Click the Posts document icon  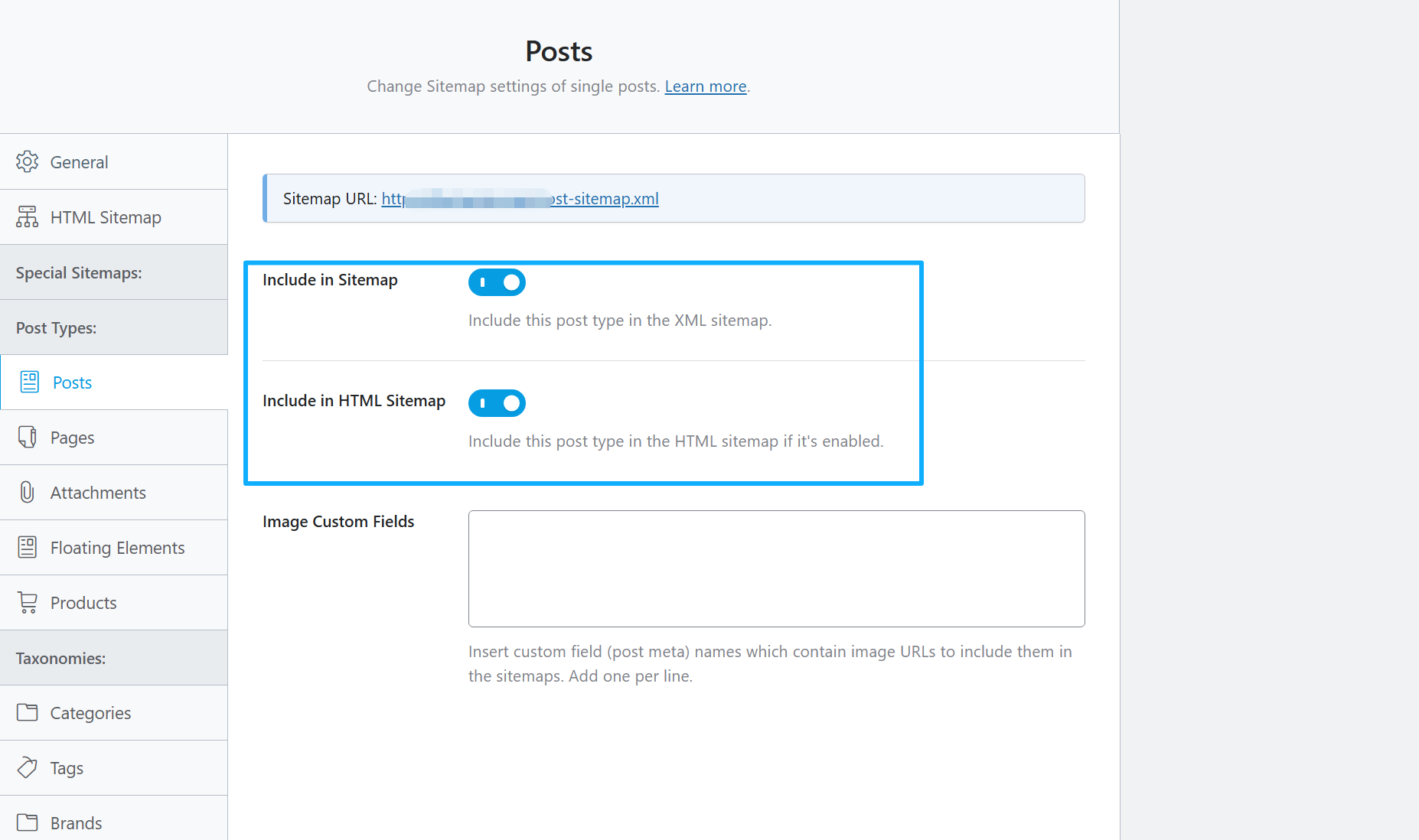click(x=30, y=382)
